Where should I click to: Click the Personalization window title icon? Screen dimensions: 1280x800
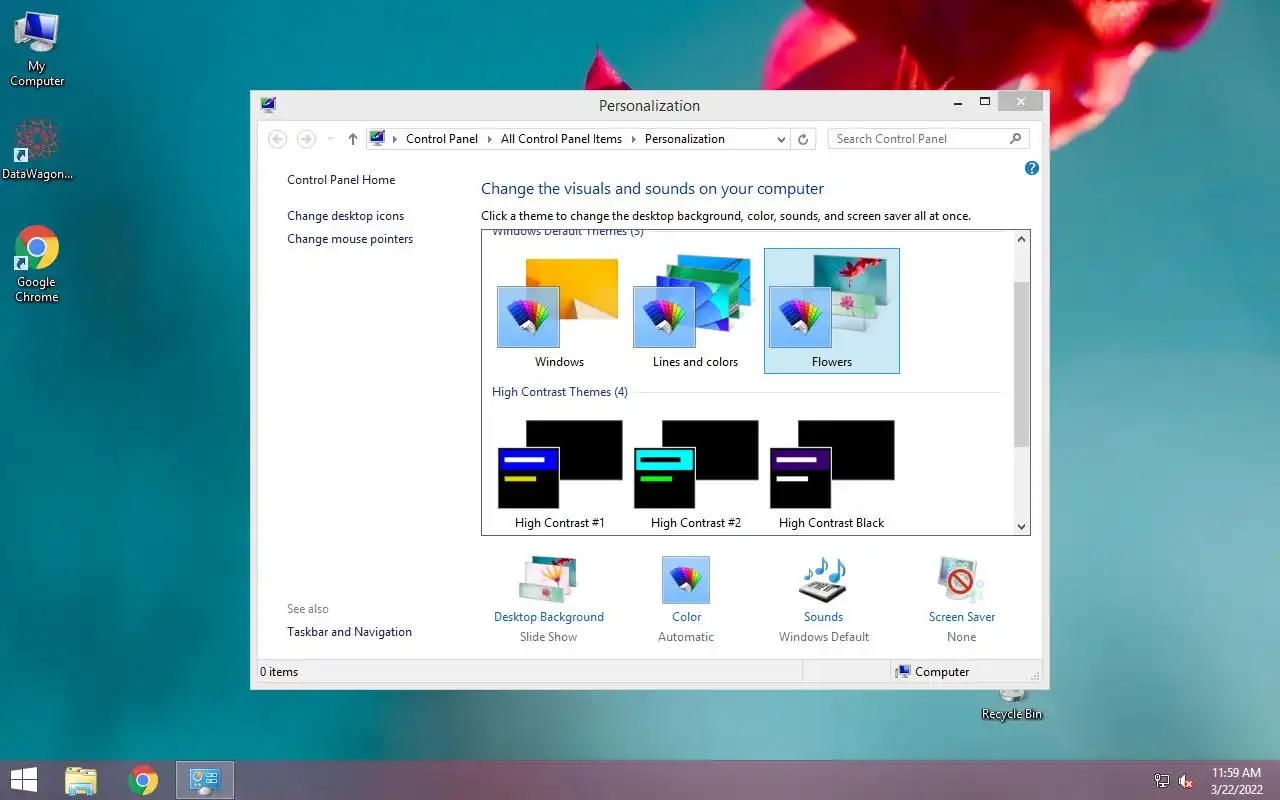point(268,105)
